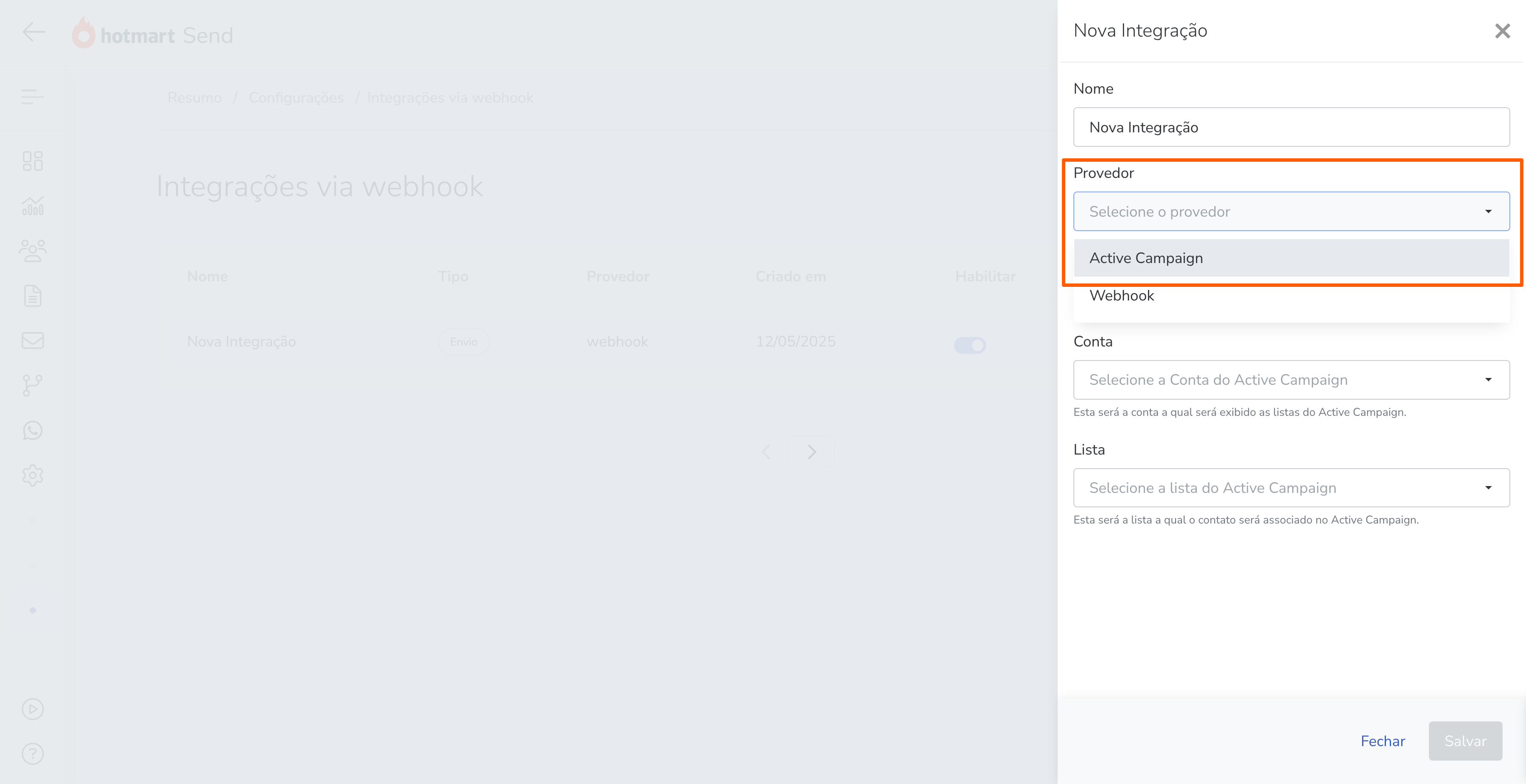The image size is (1526, 784).
Task: Select Webhook provider option
Action: pyautogui.click(x=1291, y=295)
